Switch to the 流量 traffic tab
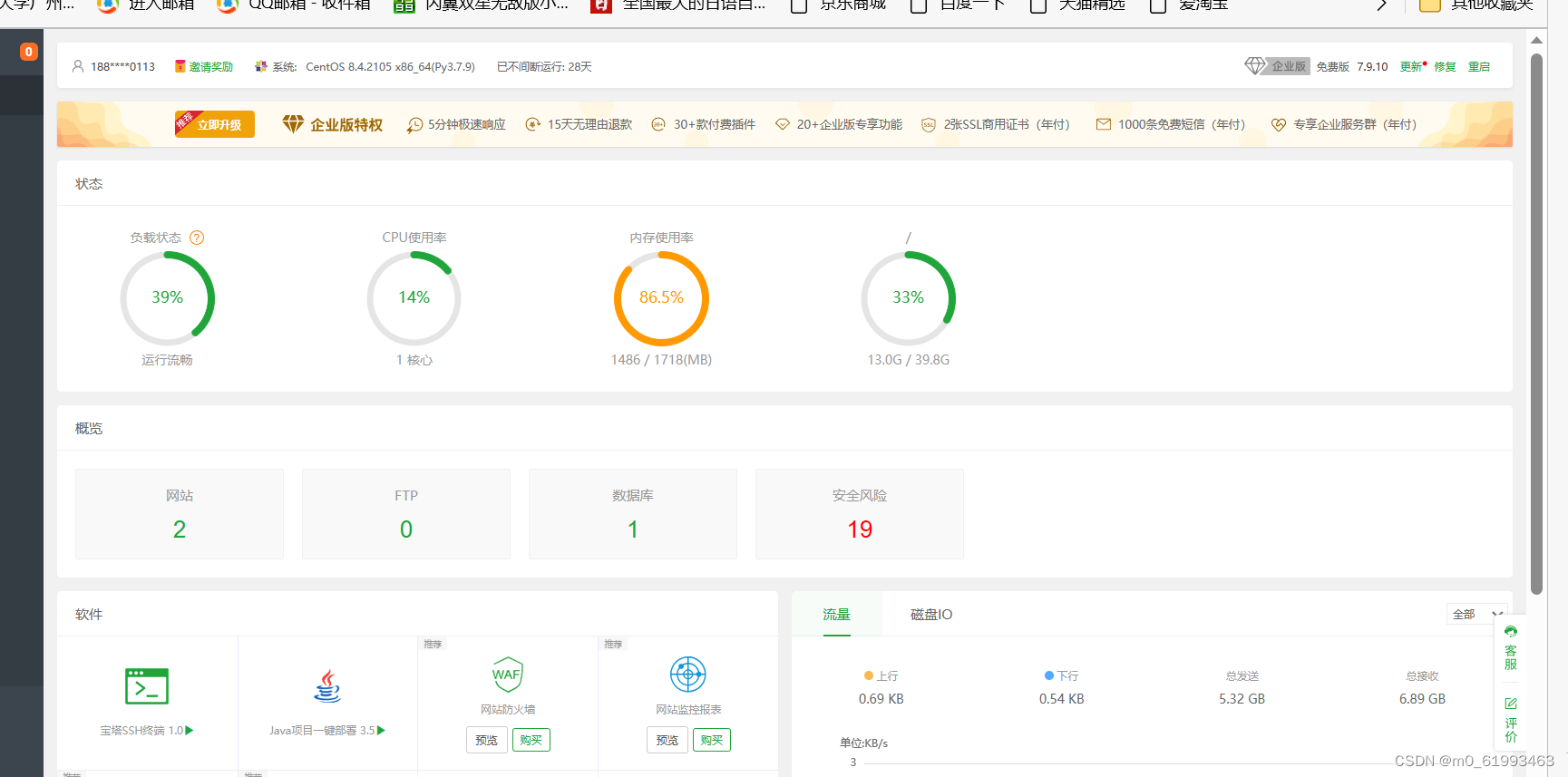The image size is (1568, 777). point(836,614)
